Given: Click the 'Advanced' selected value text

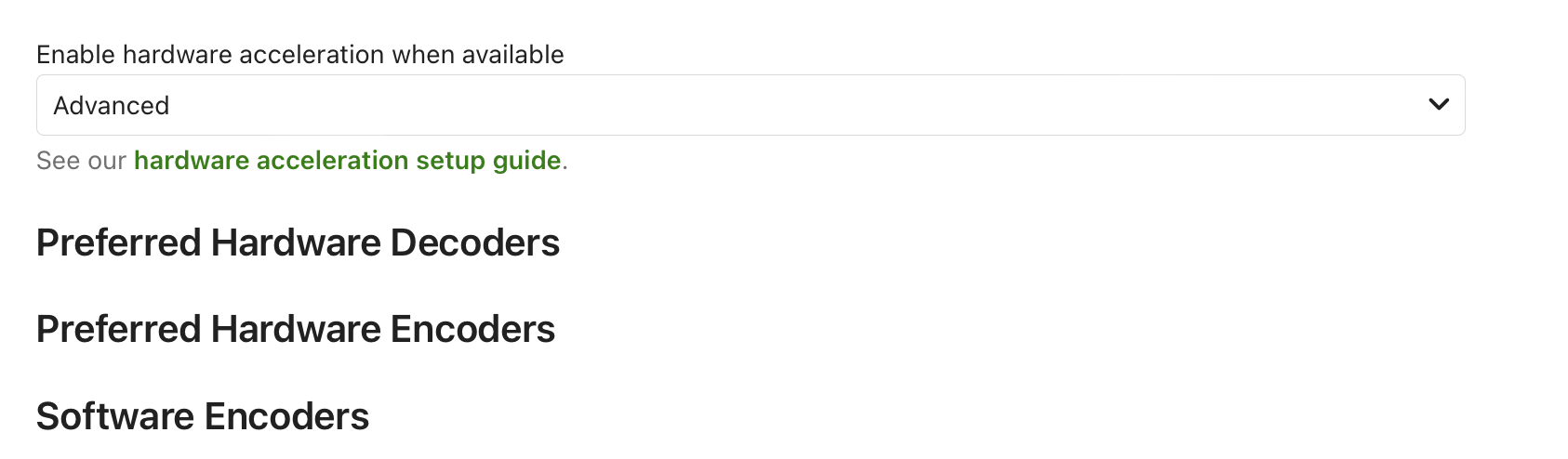Looking at the screenshot, I should pyautogui.click(x=112, y=106).
